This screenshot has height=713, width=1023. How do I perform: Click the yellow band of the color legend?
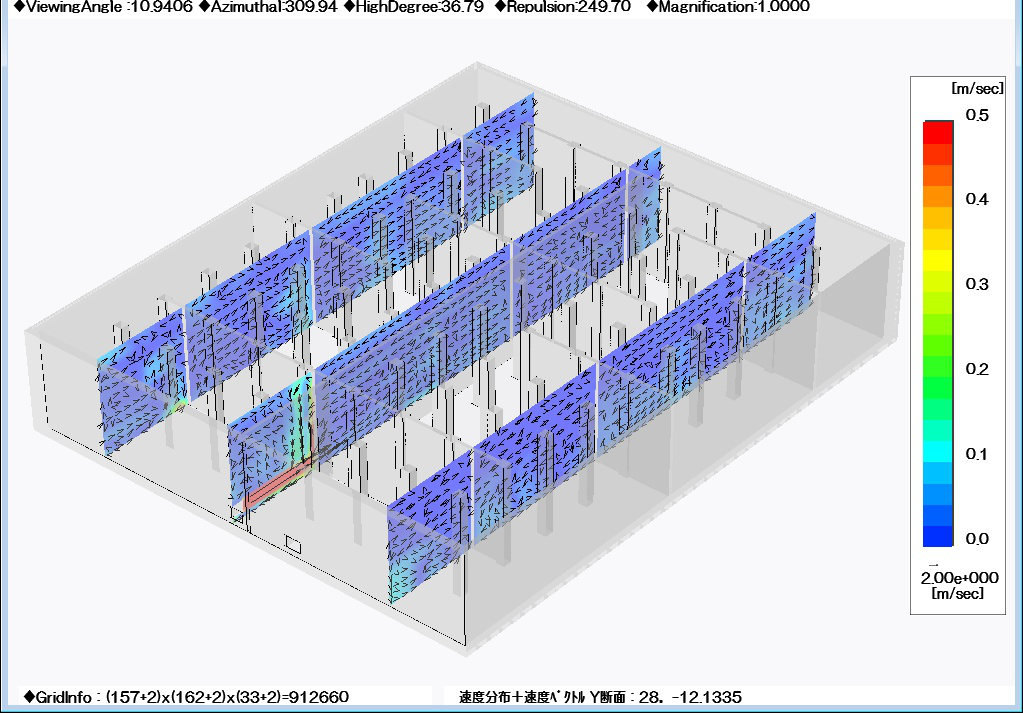click(x=938, y=260)
